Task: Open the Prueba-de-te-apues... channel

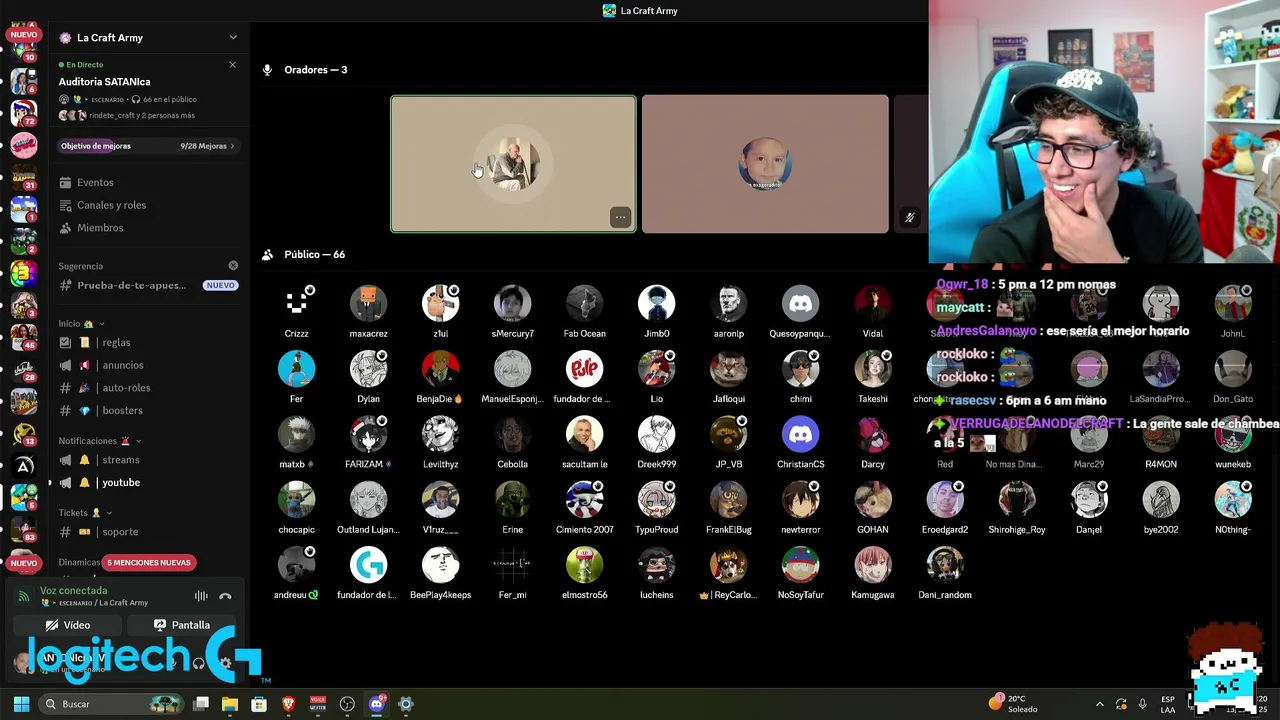Action: [148, 285]
